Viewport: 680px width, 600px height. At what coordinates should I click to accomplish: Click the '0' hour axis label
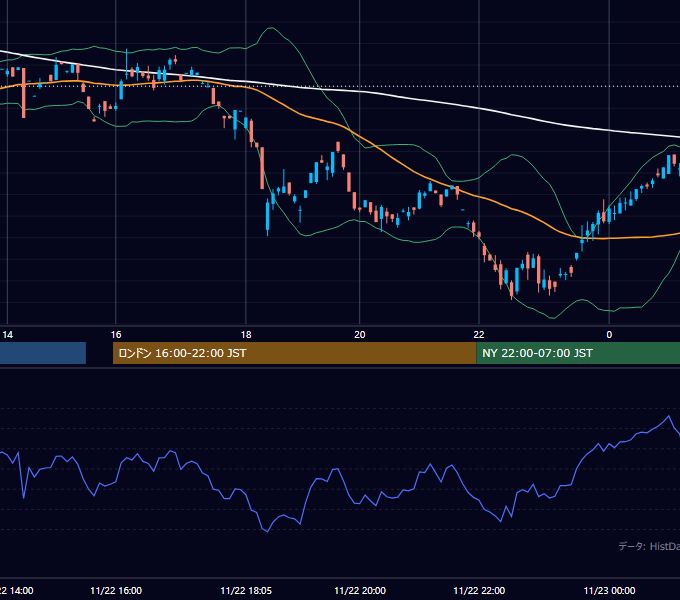click(x=609, y=335)
